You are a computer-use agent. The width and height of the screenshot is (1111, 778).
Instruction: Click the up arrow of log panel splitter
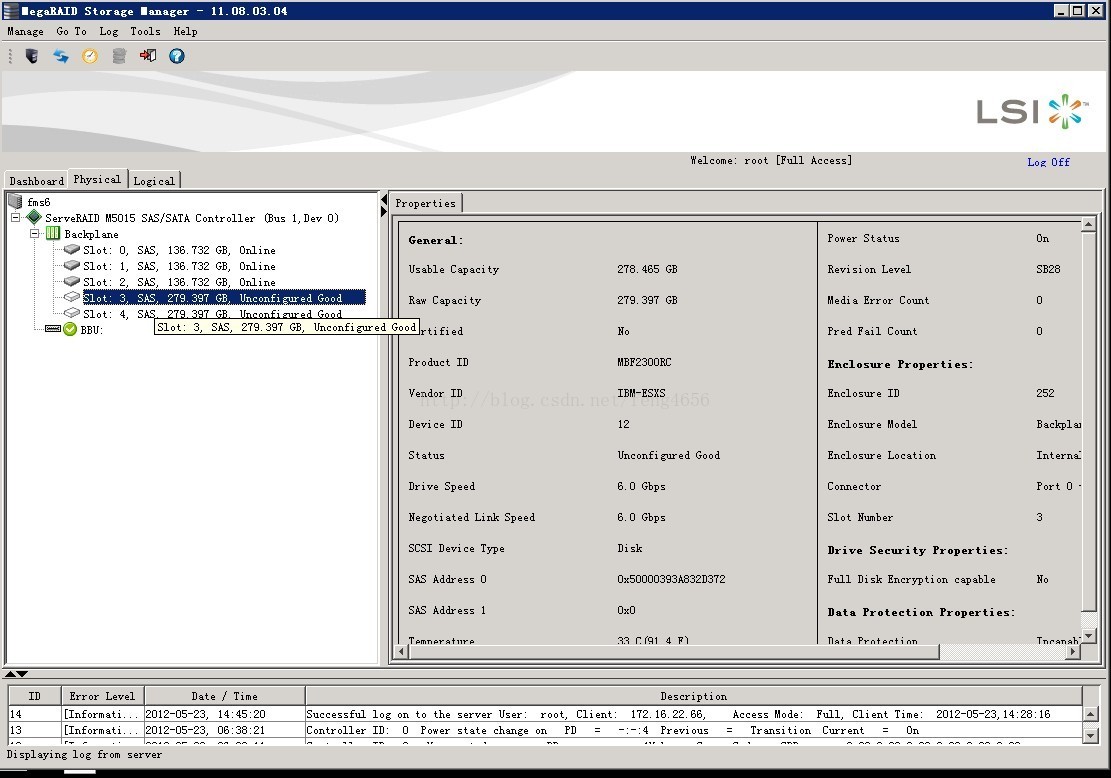pyautogui.click(x=10, y=674)
